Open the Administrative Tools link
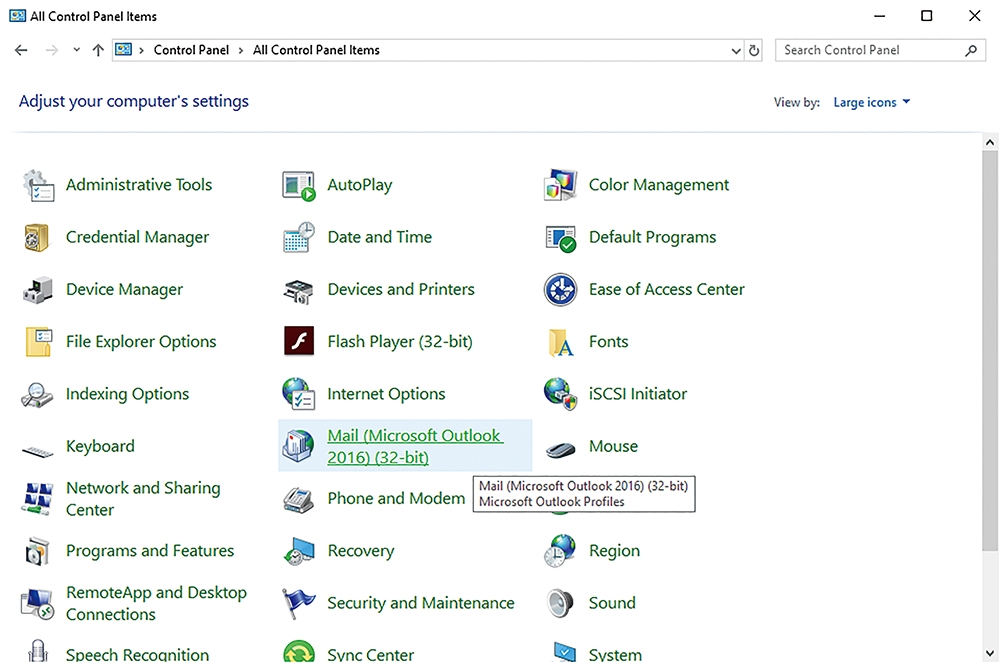1000x663 pixels. pyautogui.click(x=139, y=185)
